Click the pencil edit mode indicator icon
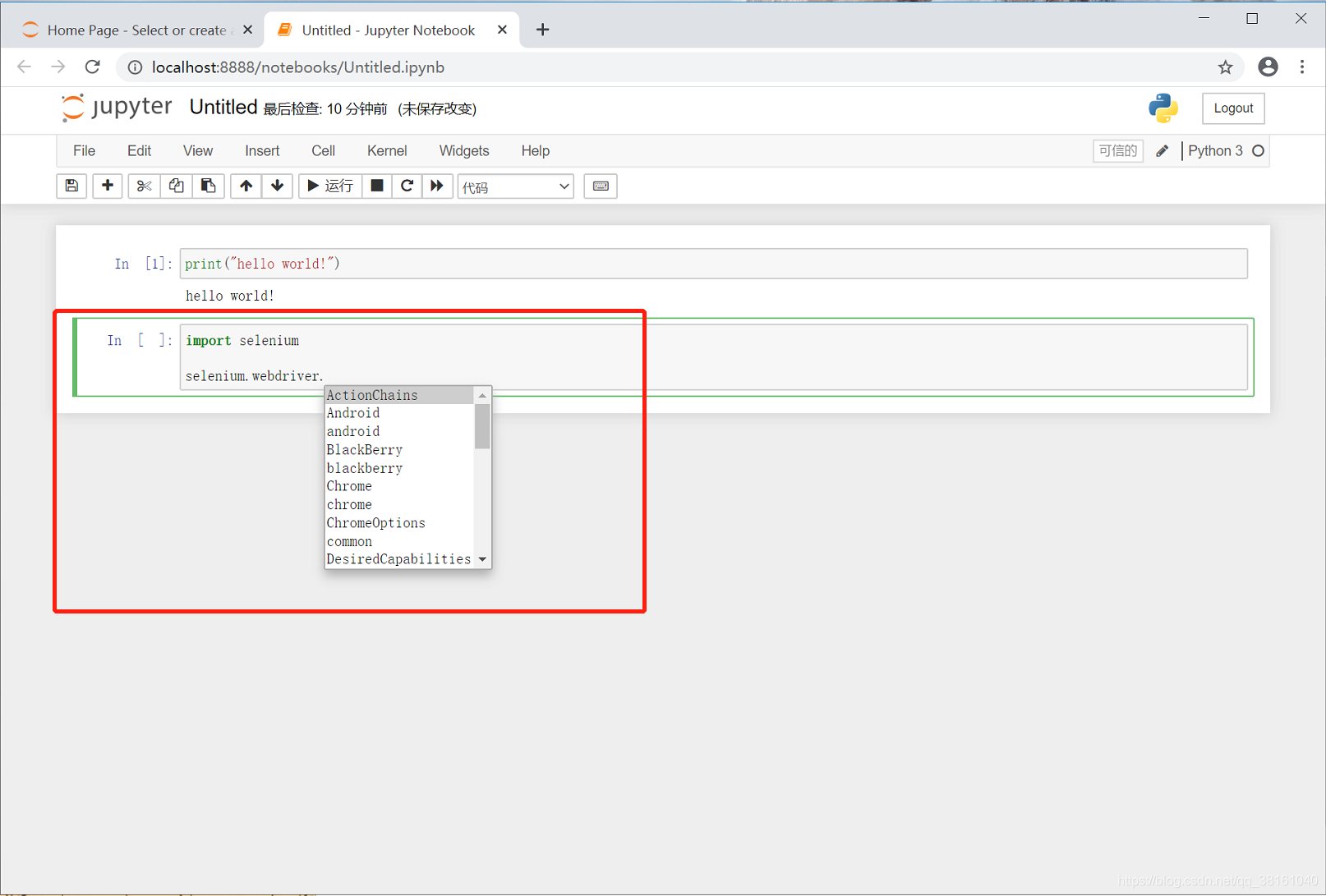1326x896 pixels. point(1162,150)
